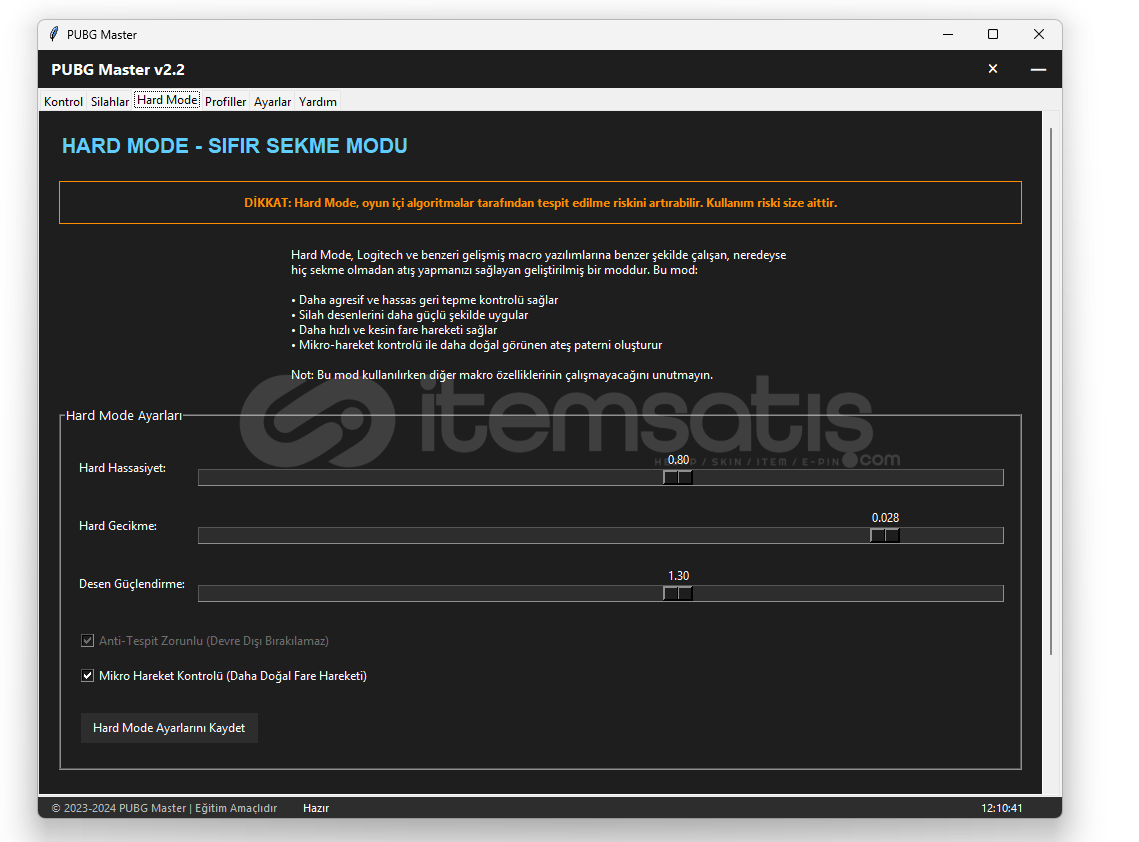Click the orange DİKKAT warning banner text
Viewport: 1139px width, 842px height.
coord(540,203)
